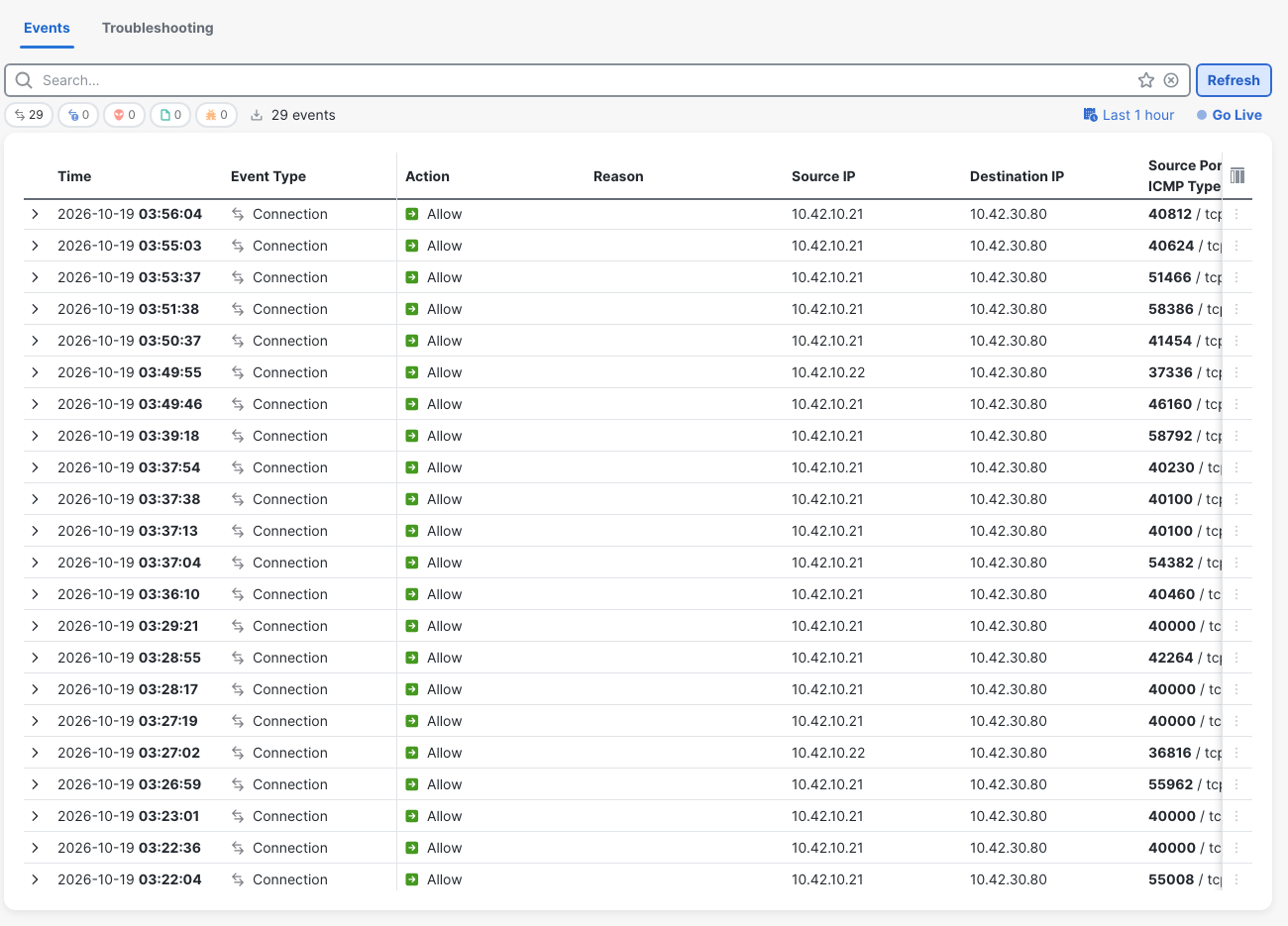Open the row menu for 03:22:04 event

coord(1236,879)
